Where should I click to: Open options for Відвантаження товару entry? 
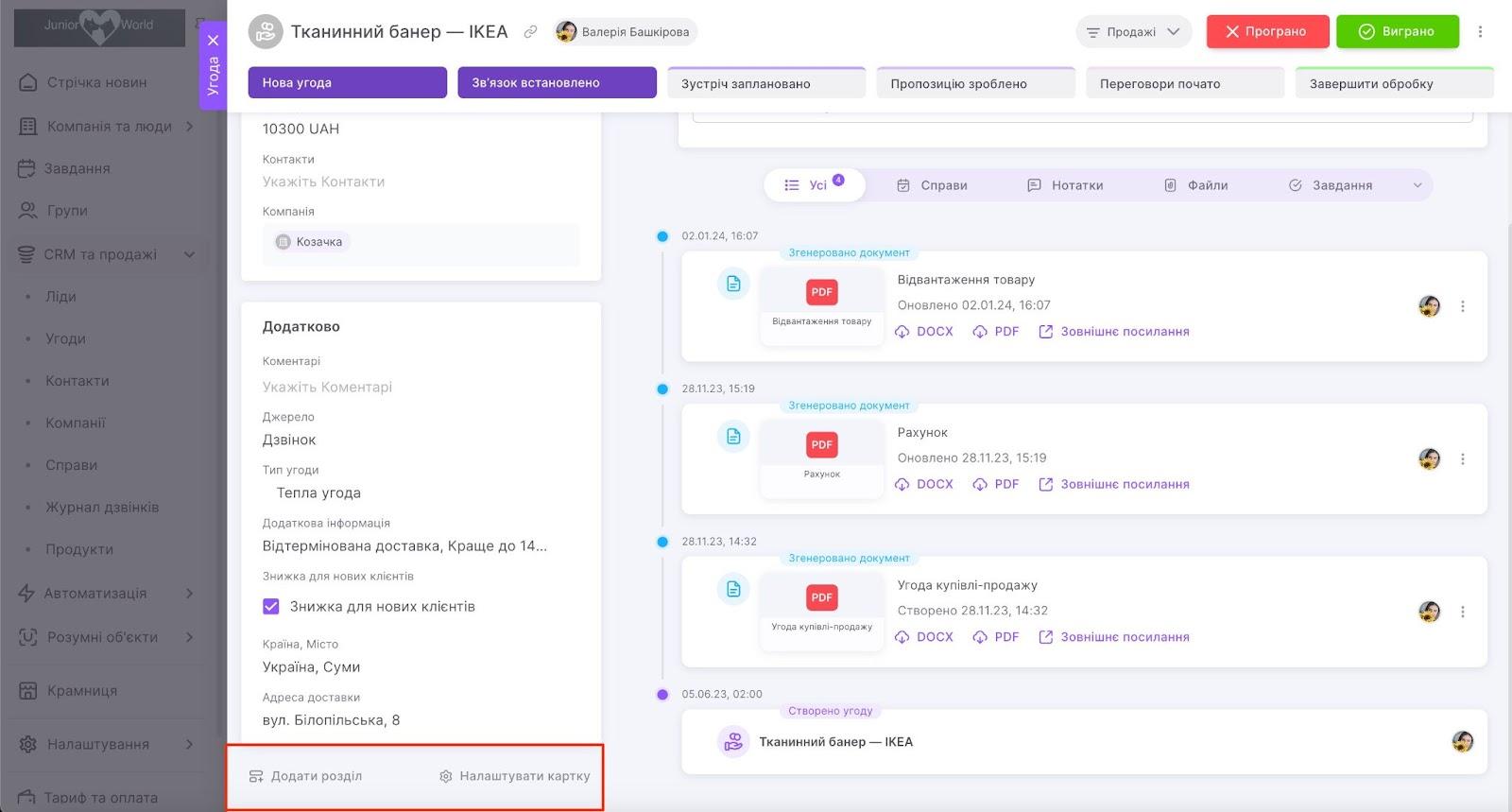(1463, 306)
